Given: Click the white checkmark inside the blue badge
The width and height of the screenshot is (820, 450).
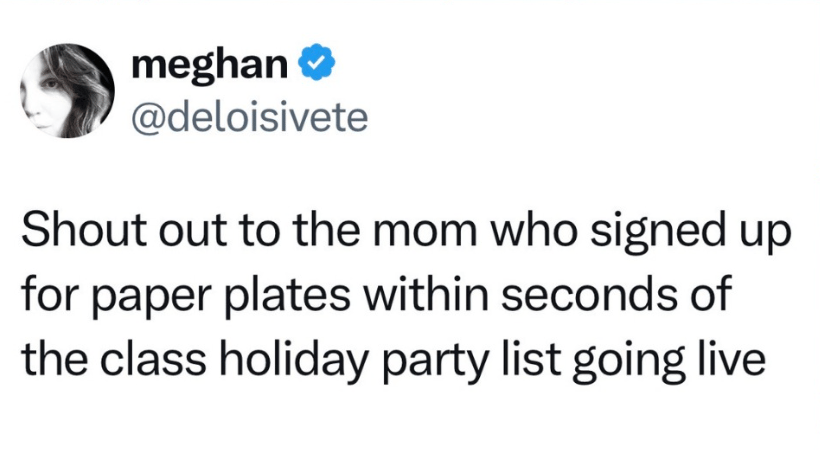Looking at the screenshot, I should (316, 63).
